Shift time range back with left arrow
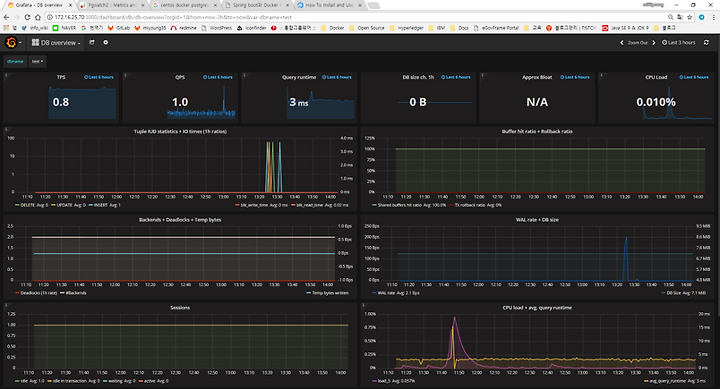720x389 pixels. point(622,43)
